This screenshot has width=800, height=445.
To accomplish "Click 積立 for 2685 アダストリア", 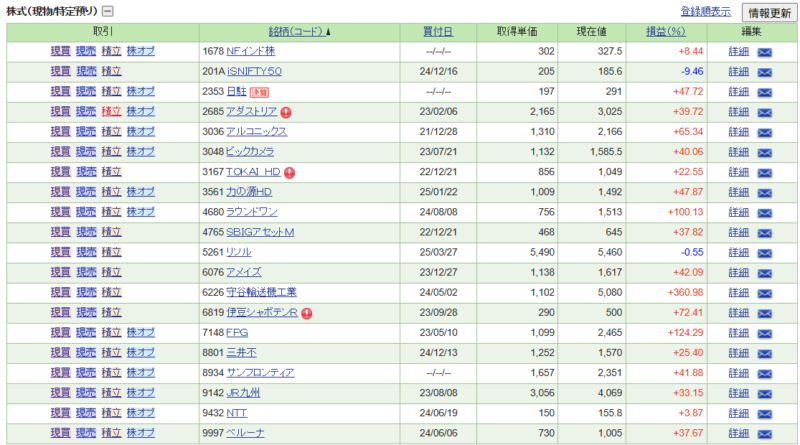I will (x=111, y=111).
